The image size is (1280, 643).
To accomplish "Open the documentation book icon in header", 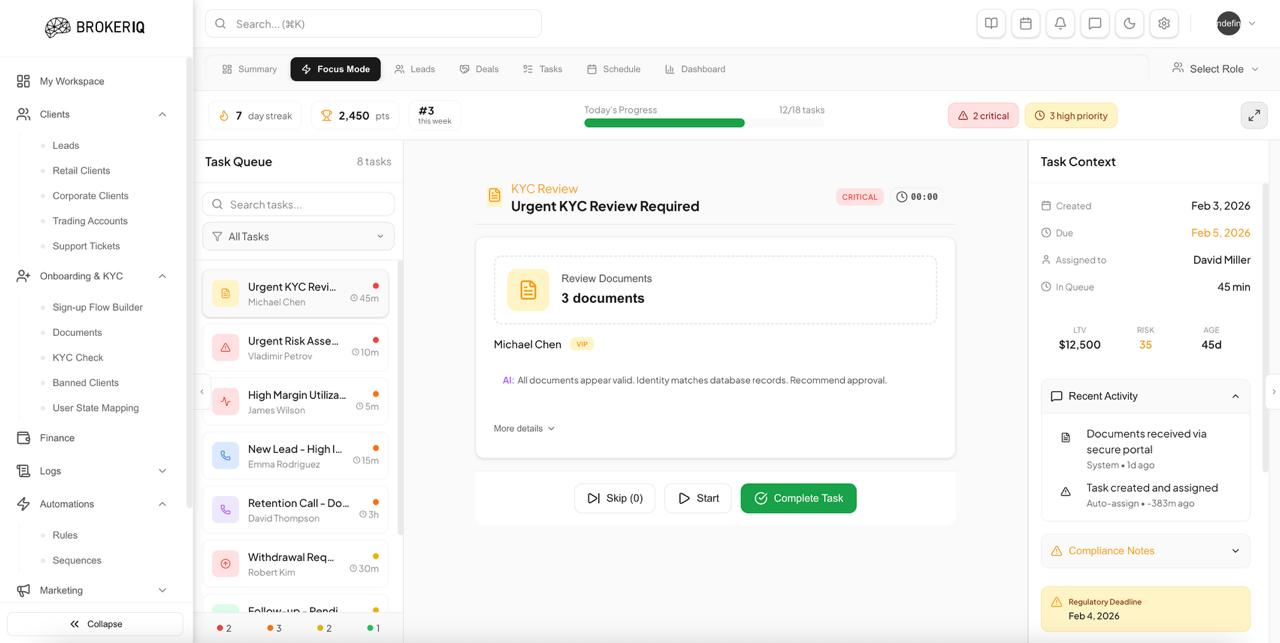I will 991,24.
